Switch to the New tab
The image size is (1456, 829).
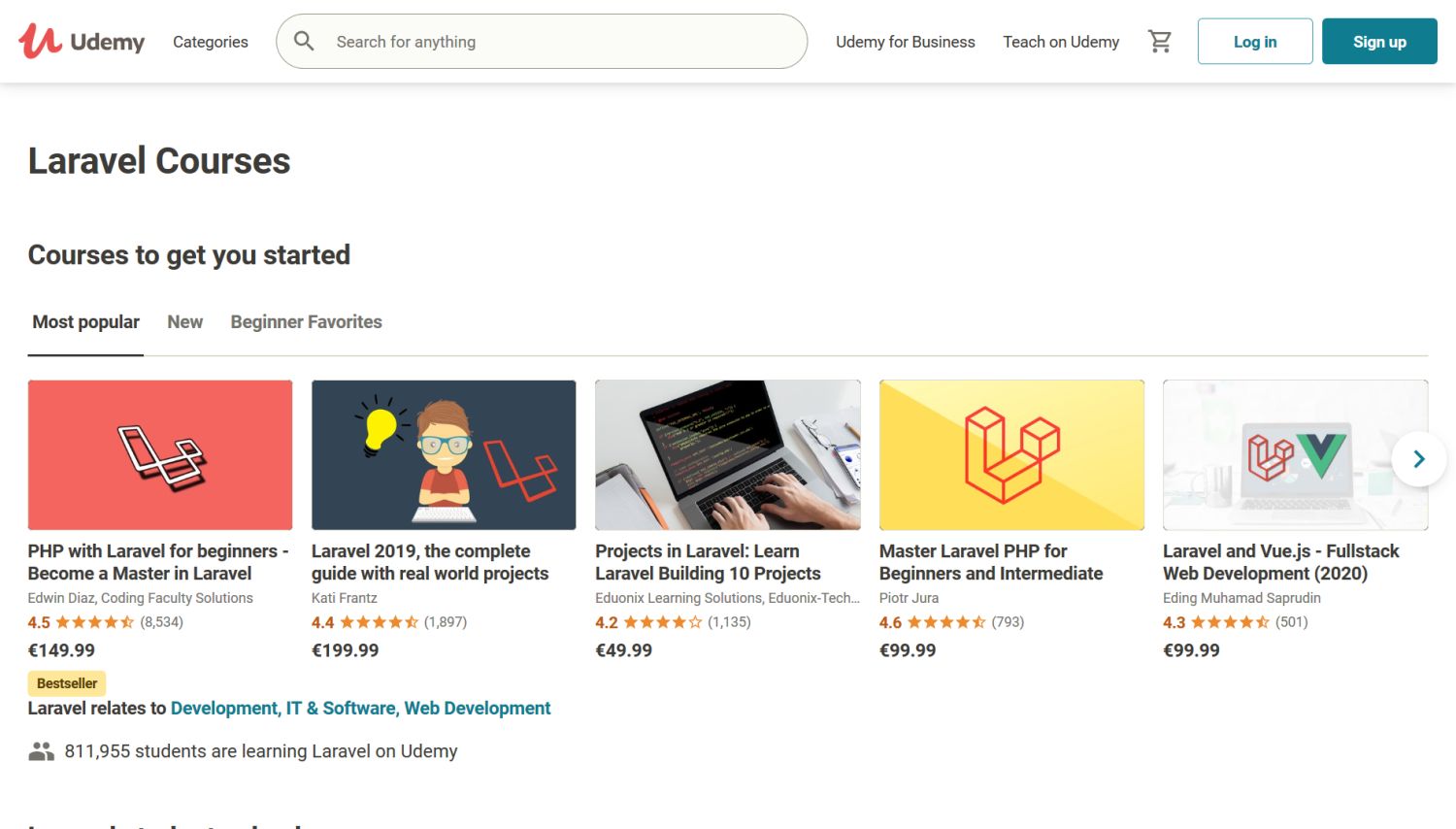point(184,322)
